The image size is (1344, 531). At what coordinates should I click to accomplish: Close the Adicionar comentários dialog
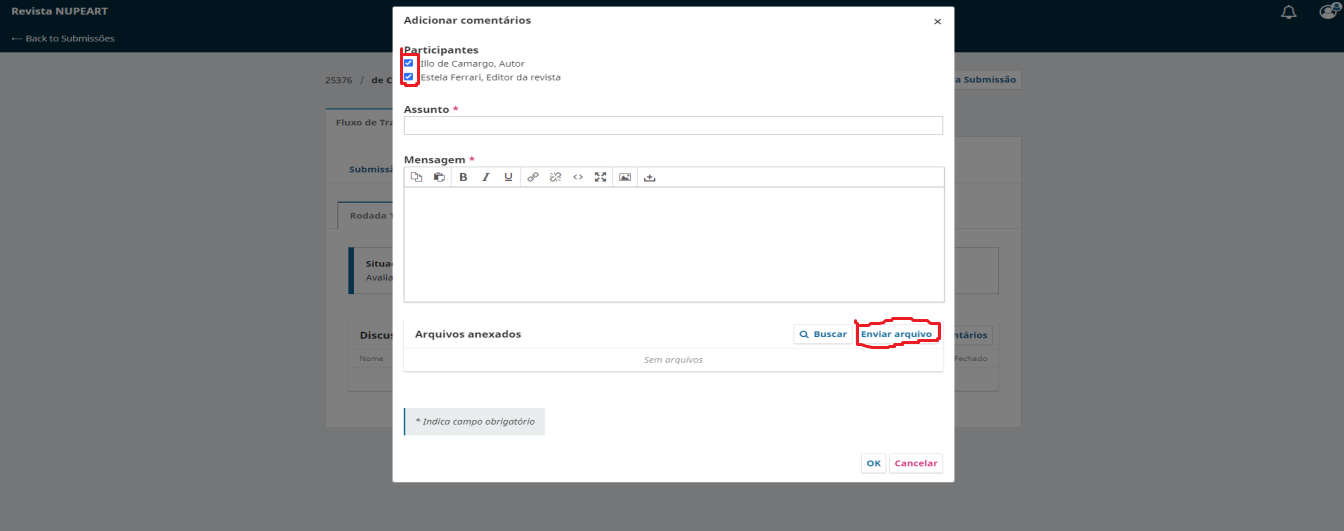(x=937, y=21)
